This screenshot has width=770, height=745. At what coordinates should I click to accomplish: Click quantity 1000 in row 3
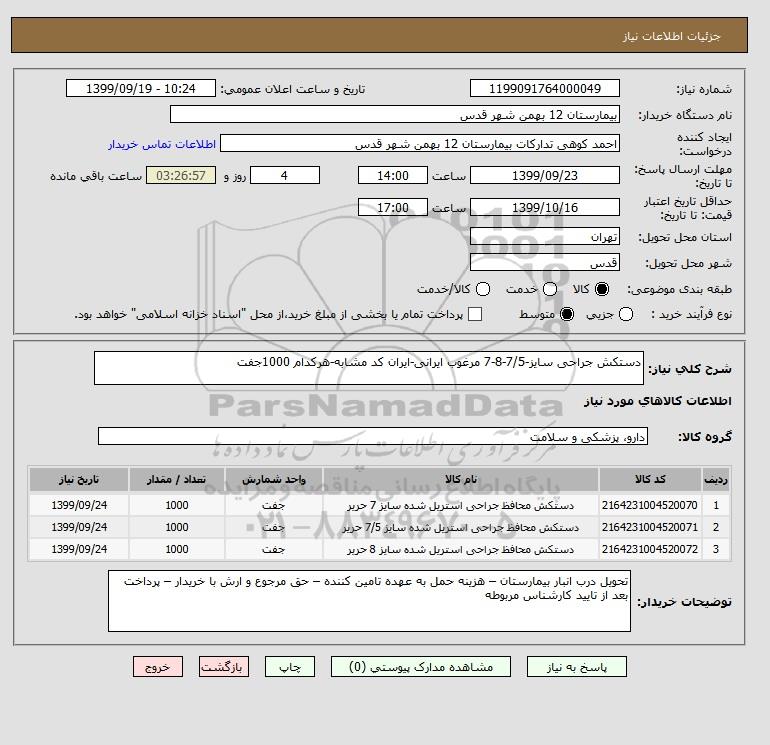pyautogui.click(x=177, y=549)
